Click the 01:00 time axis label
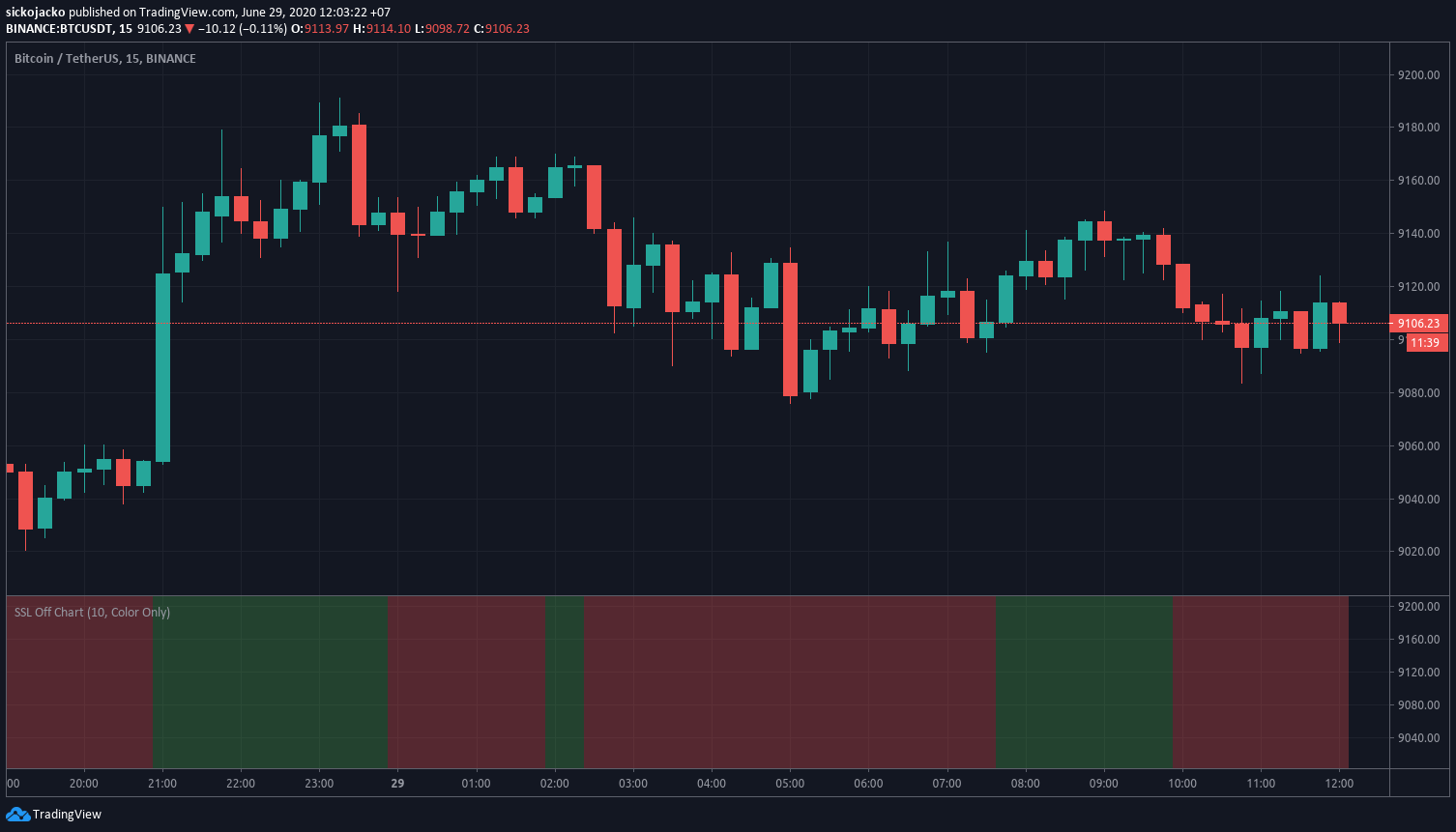Viewport: 1456px width, 832px height. 476,784
